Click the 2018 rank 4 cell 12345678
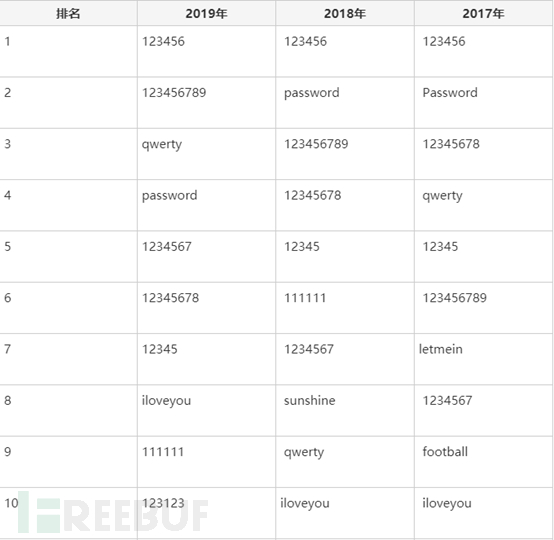Image resolution: width=554 pixels, height=540 pixels. click(x=345, y=205)
